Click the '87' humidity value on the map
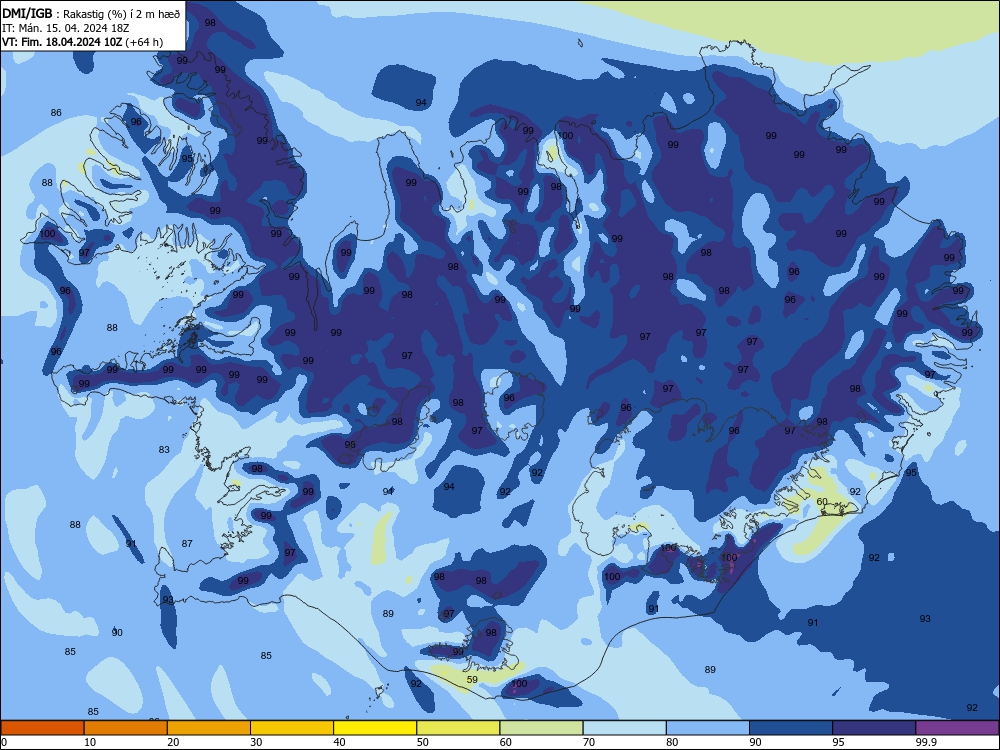Viewport: 1000px width, 750px height. pyautogui.click(x=187, y=544)
